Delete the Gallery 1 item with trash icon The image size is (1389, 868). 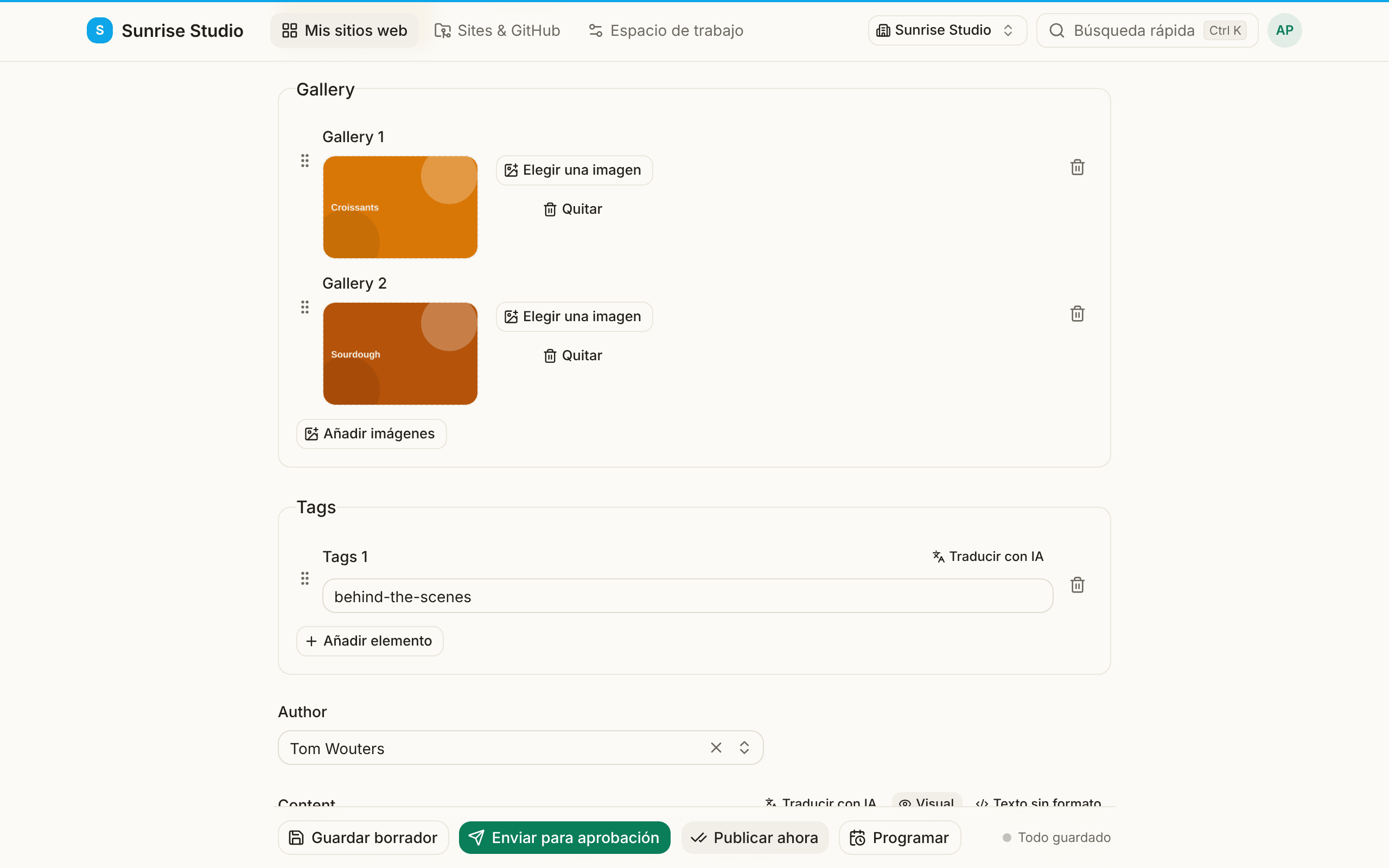tap(1077, 167)
